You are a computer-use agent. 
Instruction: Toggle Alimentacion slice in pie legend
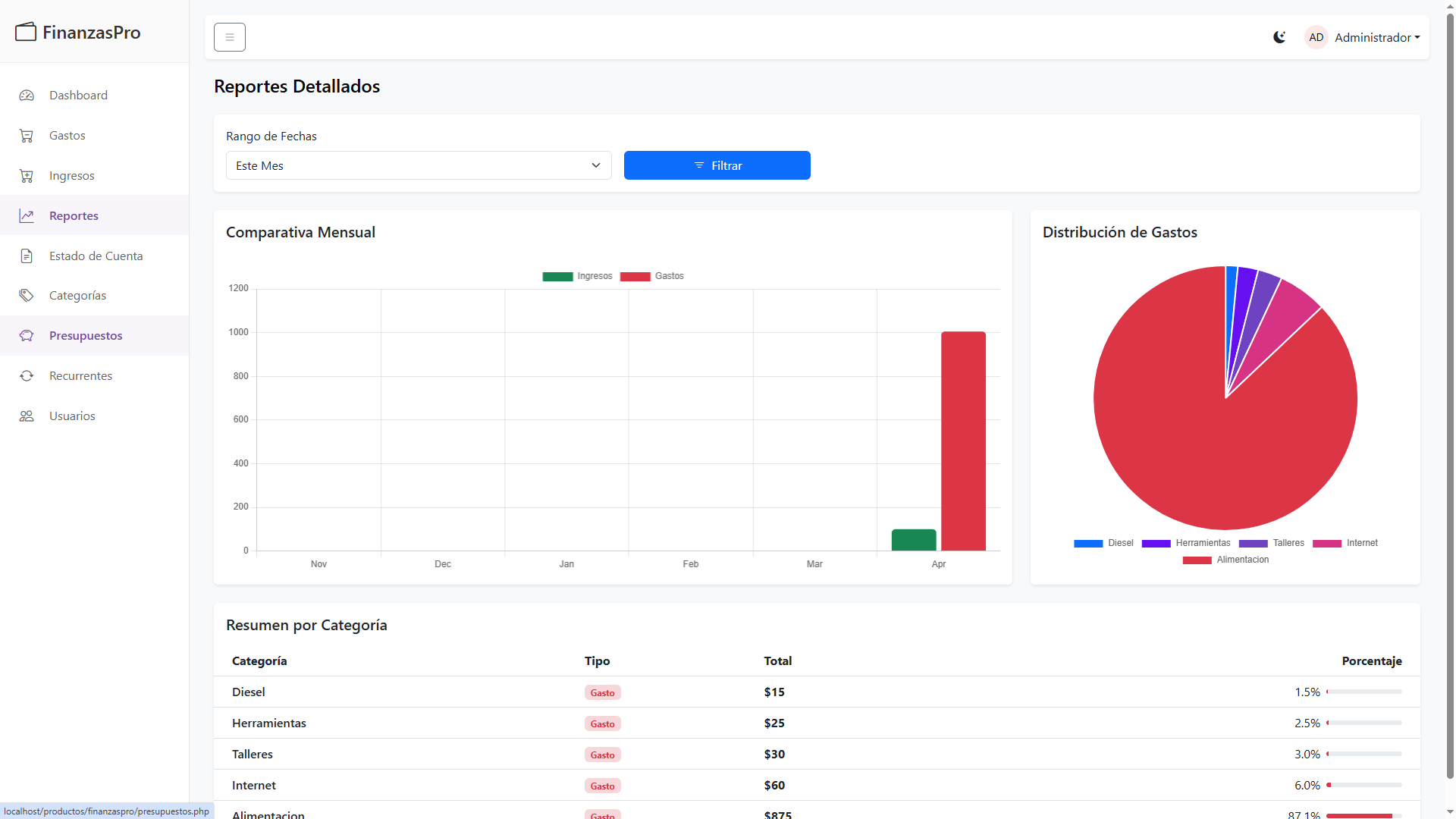pos(1225,560)
